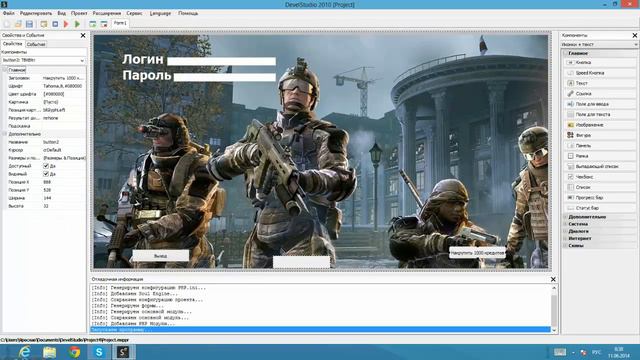
Task: Click the New project toolbar icon
Action: click(7, 24)
